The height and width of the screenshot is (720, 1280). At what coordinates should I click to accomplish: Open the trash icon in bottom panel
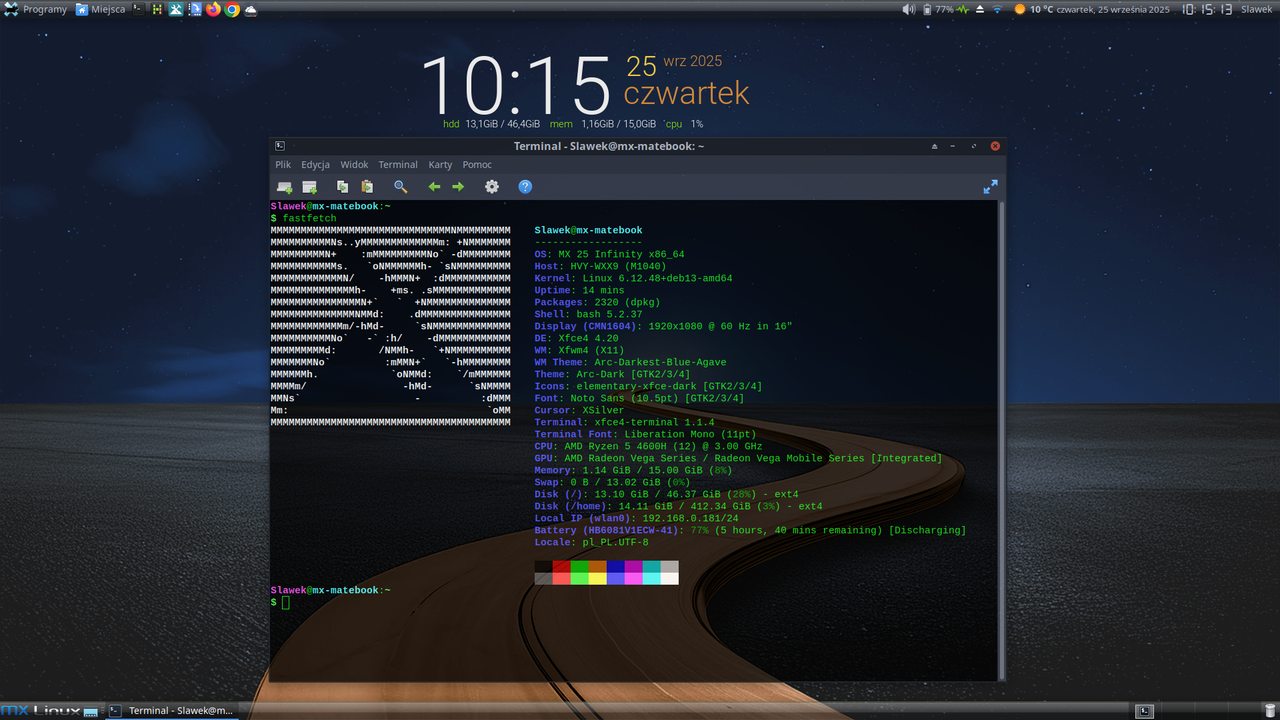click(1270, 710)
